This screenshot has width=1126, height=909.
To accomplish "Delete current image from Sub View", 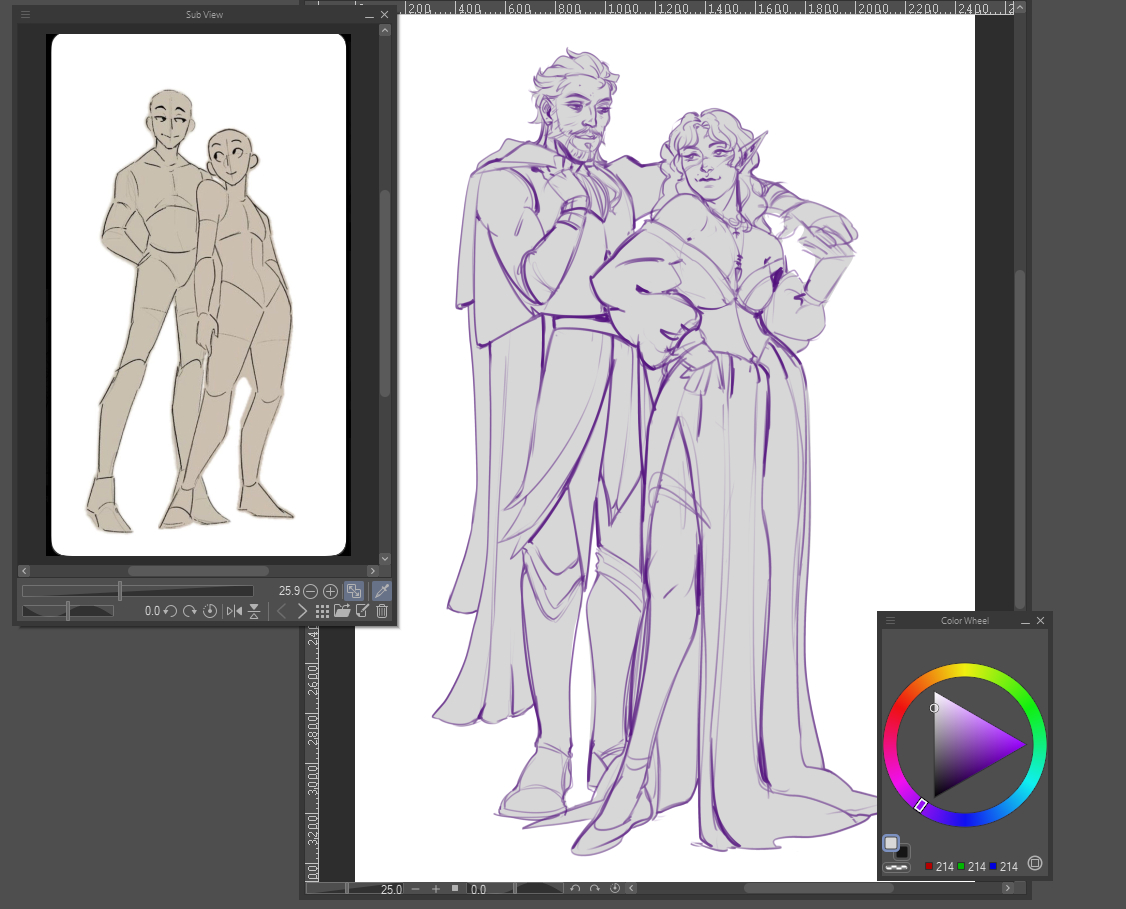I will point(382,611).
